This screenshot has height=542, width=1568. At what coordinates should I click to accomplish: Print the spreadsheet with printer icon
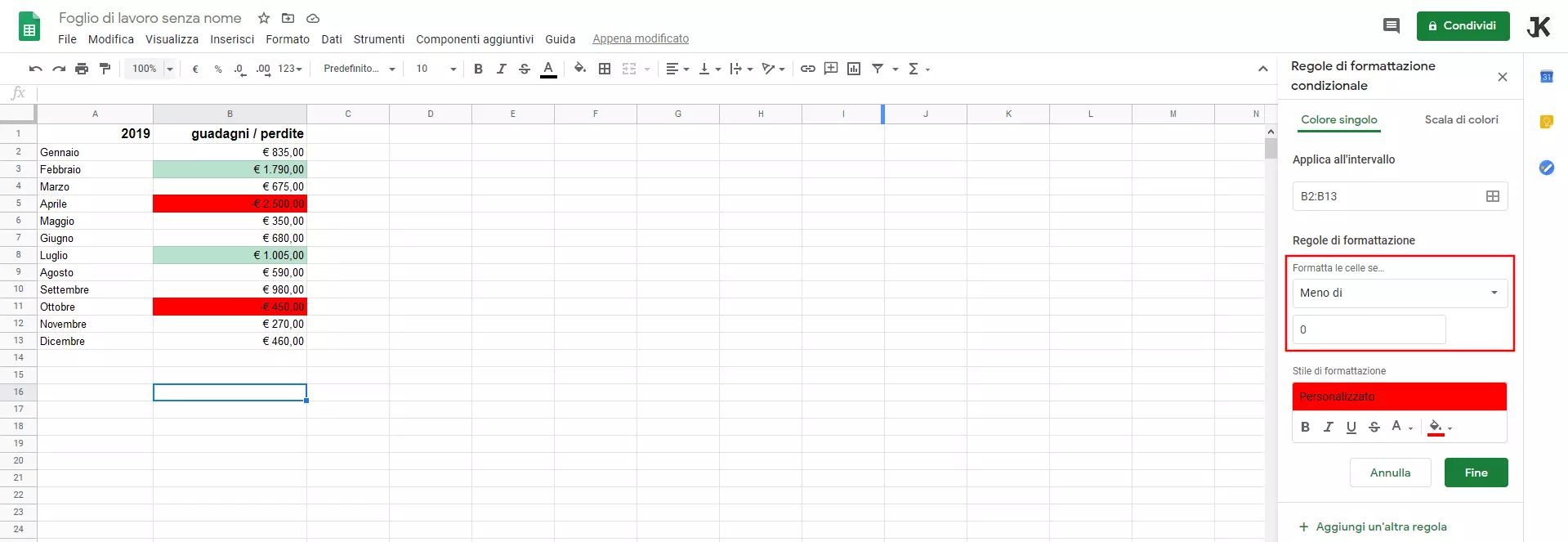[82, 69]
